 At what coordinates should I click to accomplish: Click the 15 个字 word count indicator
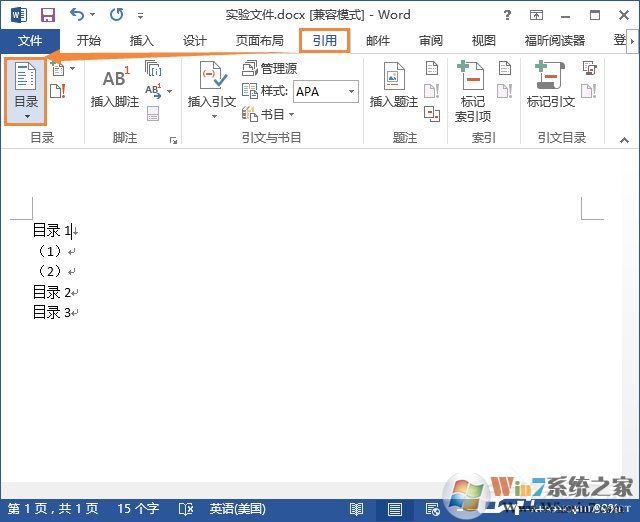point(139,509)
